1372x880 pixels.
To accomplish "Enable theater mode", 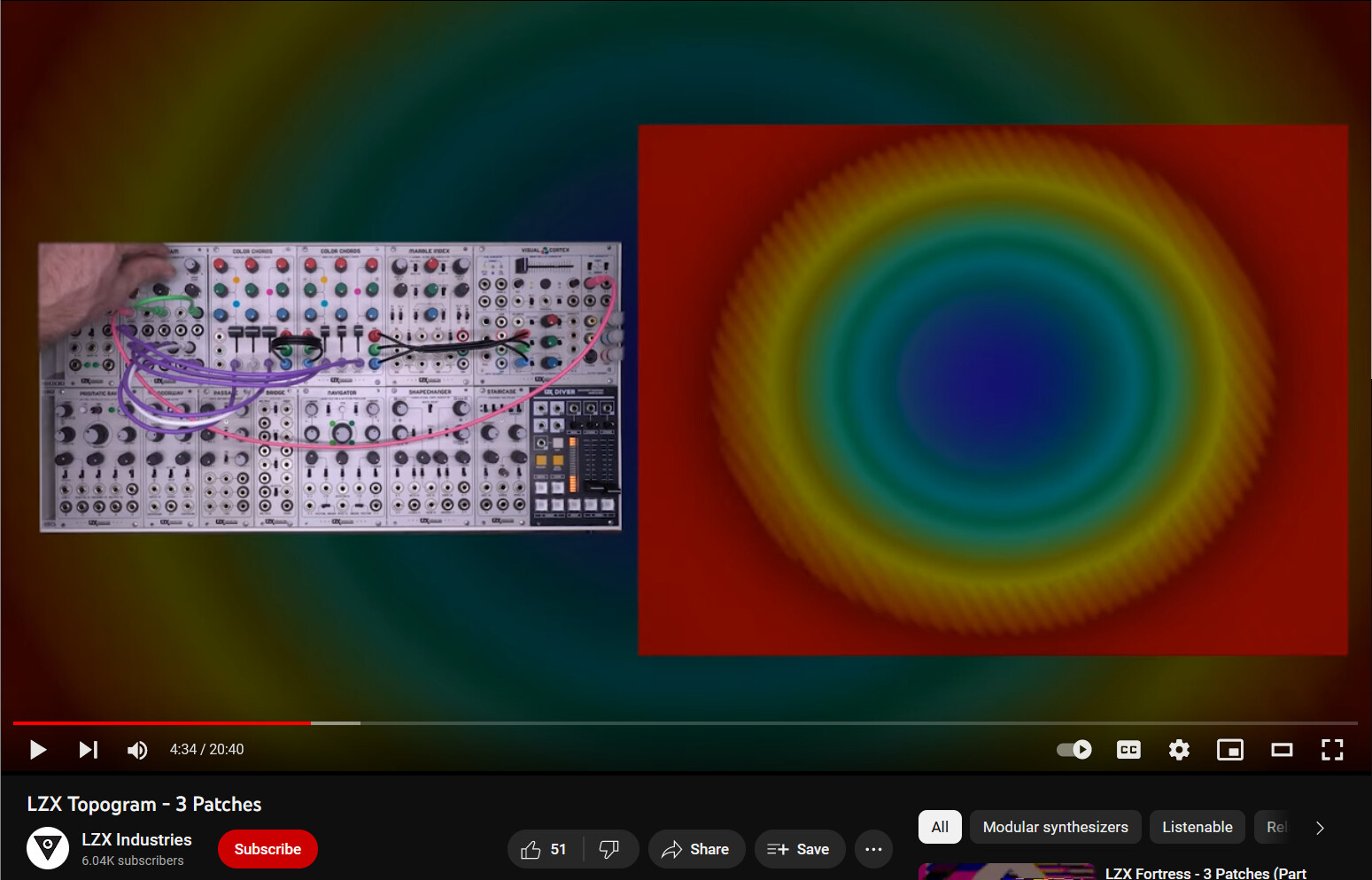I will click(1282, 750).
